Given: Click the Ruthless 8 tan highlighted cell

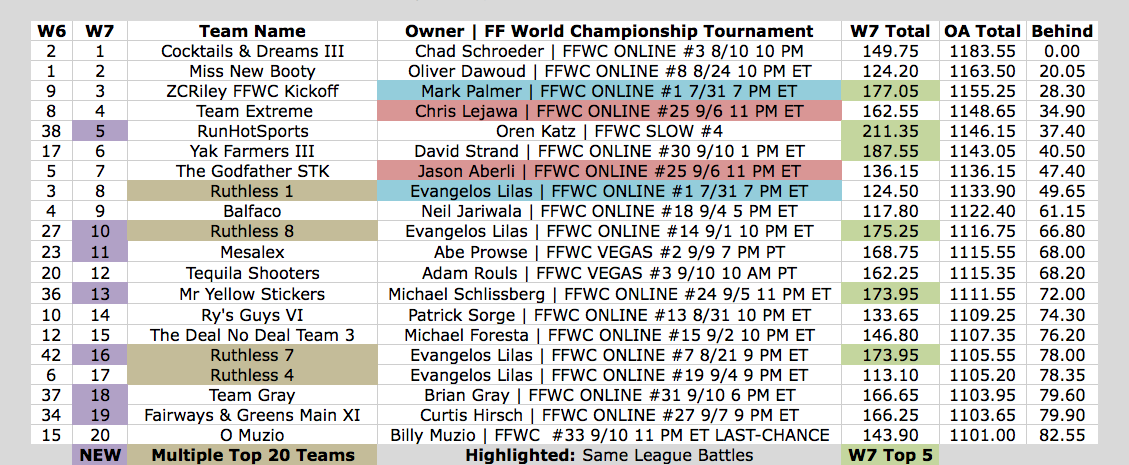Looking at the screenshot, I should [x=252, y=232].
